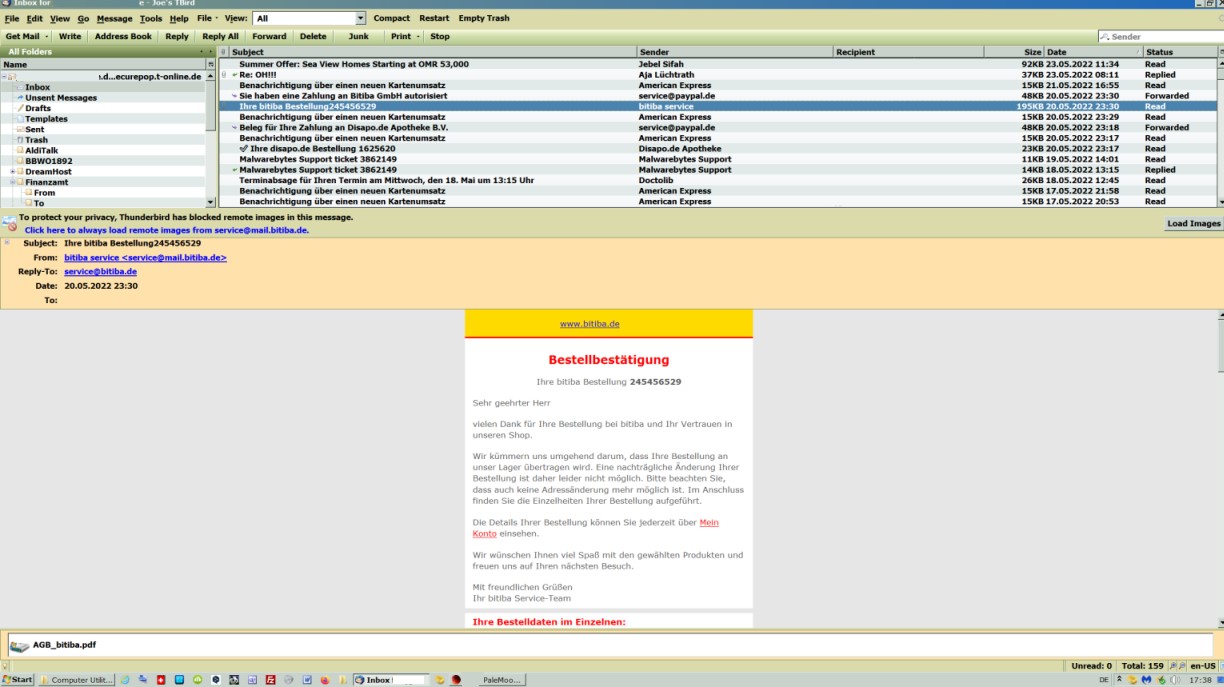Reply to the selected message
This screenshot has height=687, width=1224.
(177, 36)
